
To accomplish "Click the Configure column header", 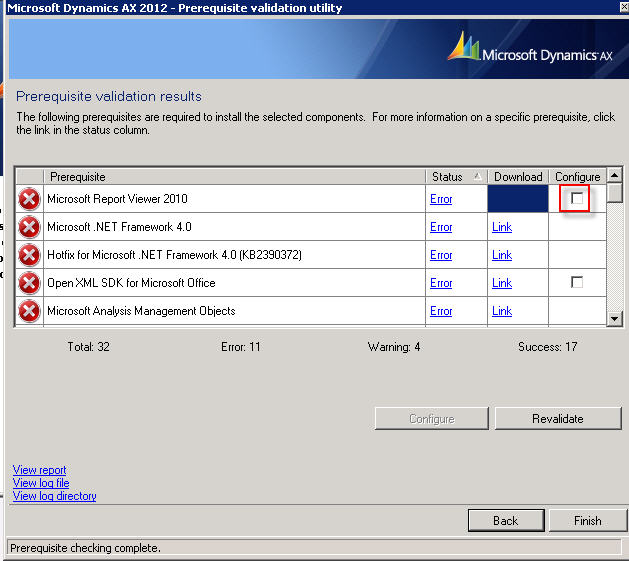I will (578, 177).
